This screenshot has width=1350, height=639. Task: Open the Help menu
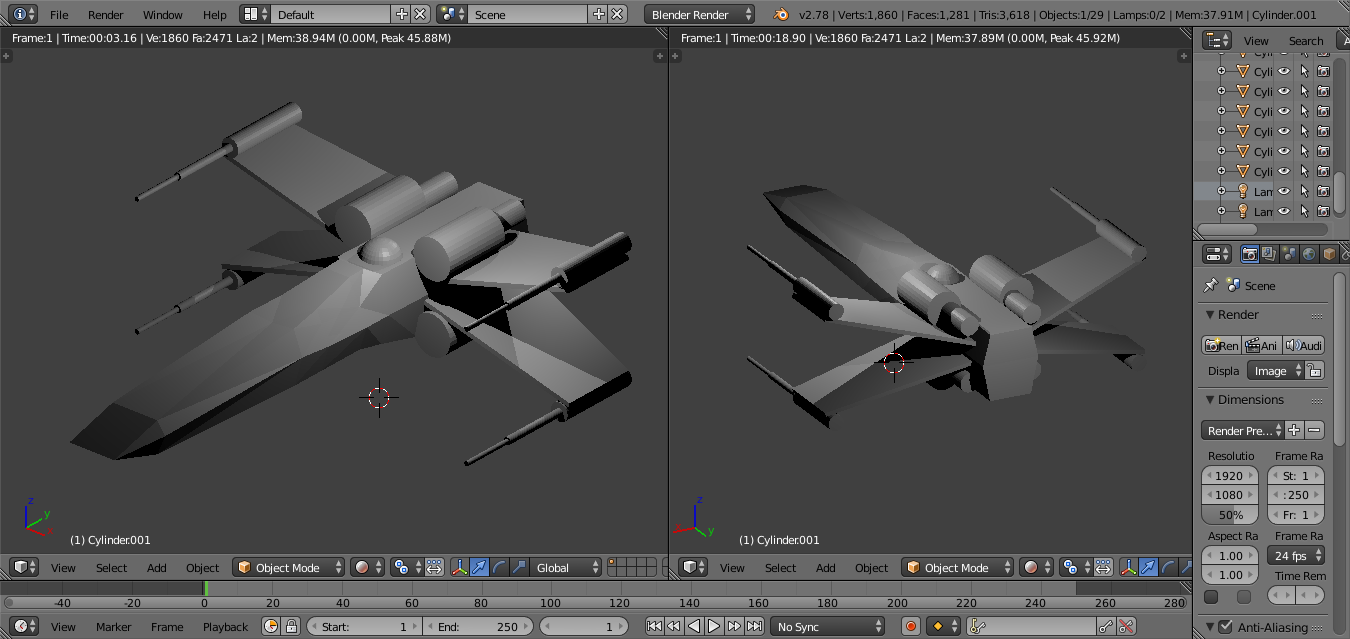pos(215,15)
